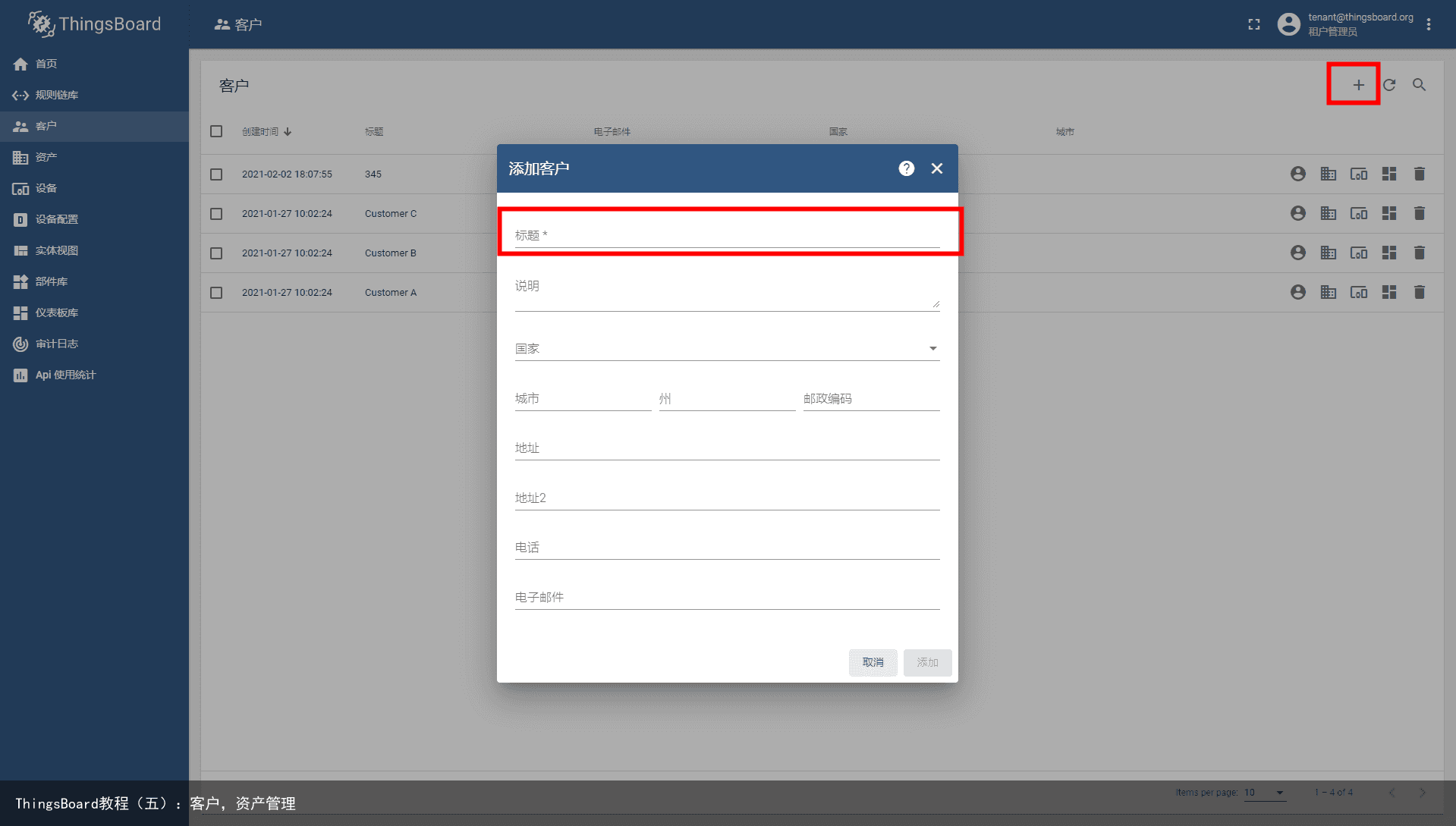The height and width of the screenshot is (826, 1456).
Task: Manage dashboards for Customer C
Action: pos(1389,213)
